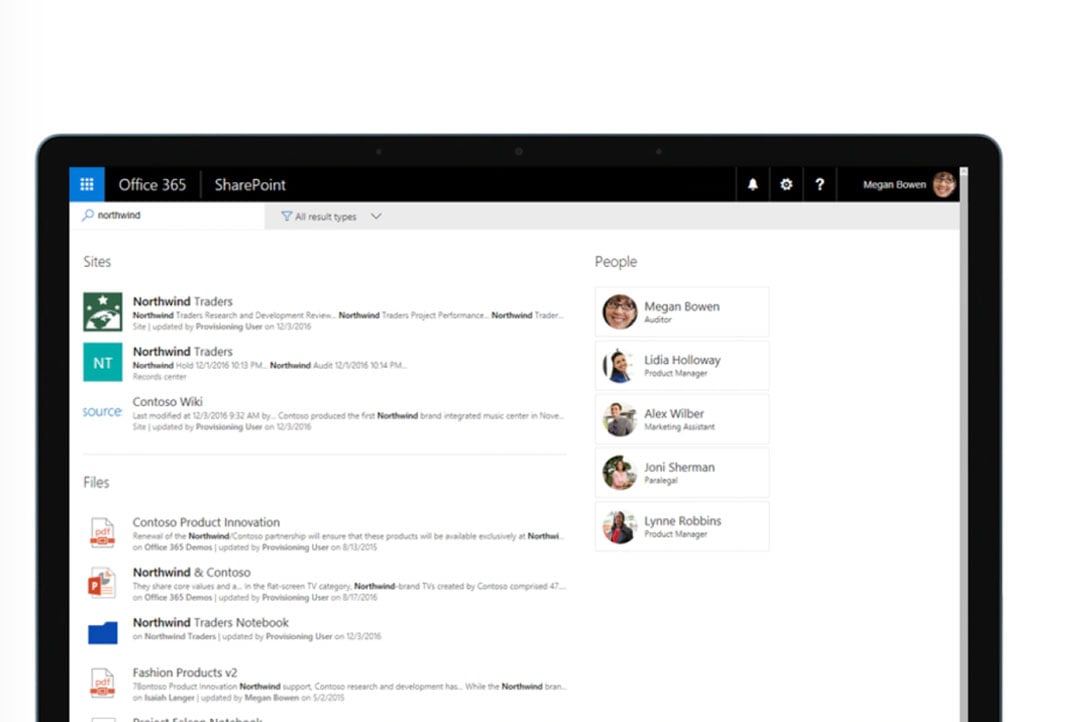Viewport: 1078px width, 722px height.
Task: Click "Office 365 Demos" under Contoso Product Innovation
Action: [178, 547]
